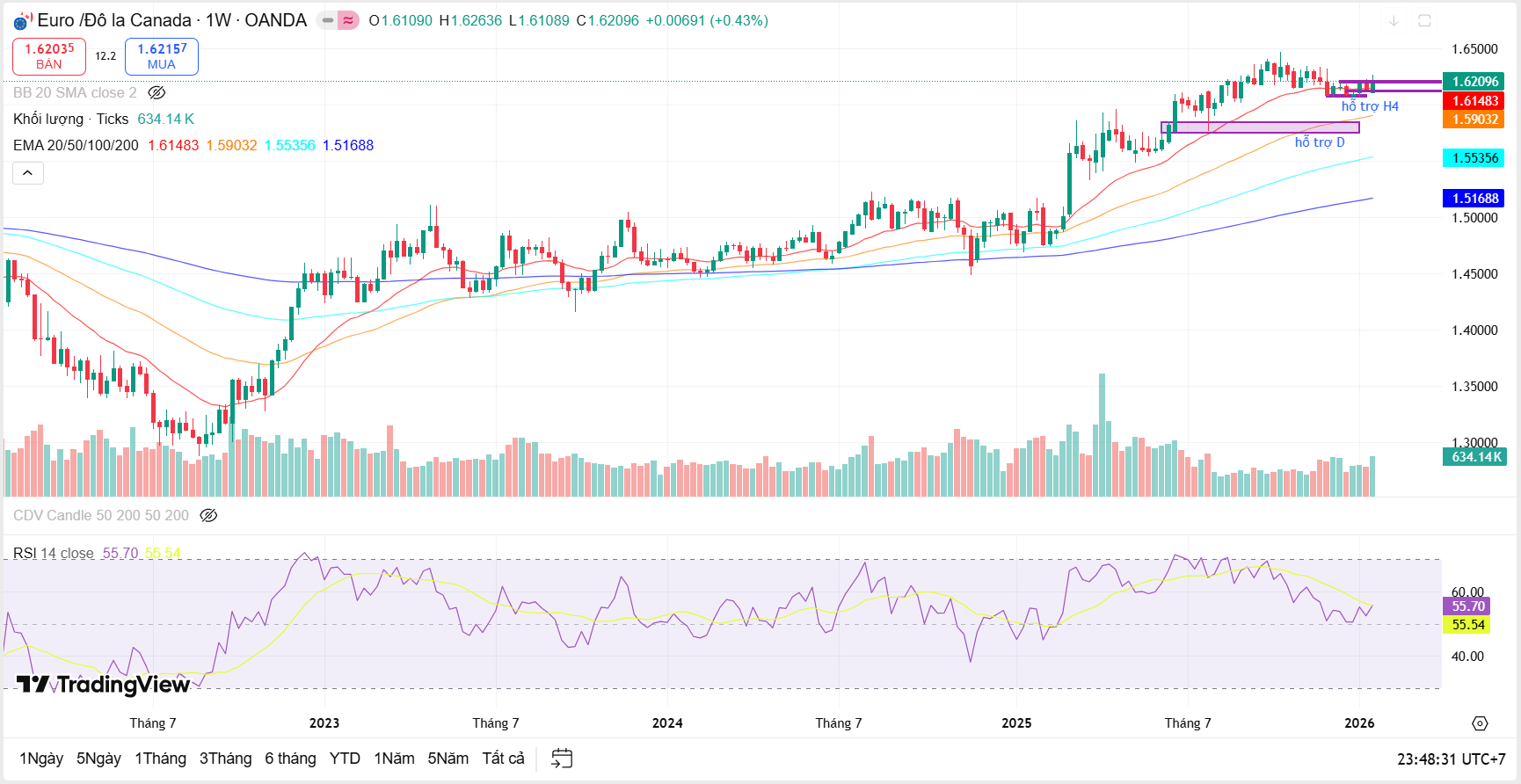Click the purple hỗ trợ D support rectangle
Image resolution: width=1521 pixels, height=784 pixels.
point(1260,127)
